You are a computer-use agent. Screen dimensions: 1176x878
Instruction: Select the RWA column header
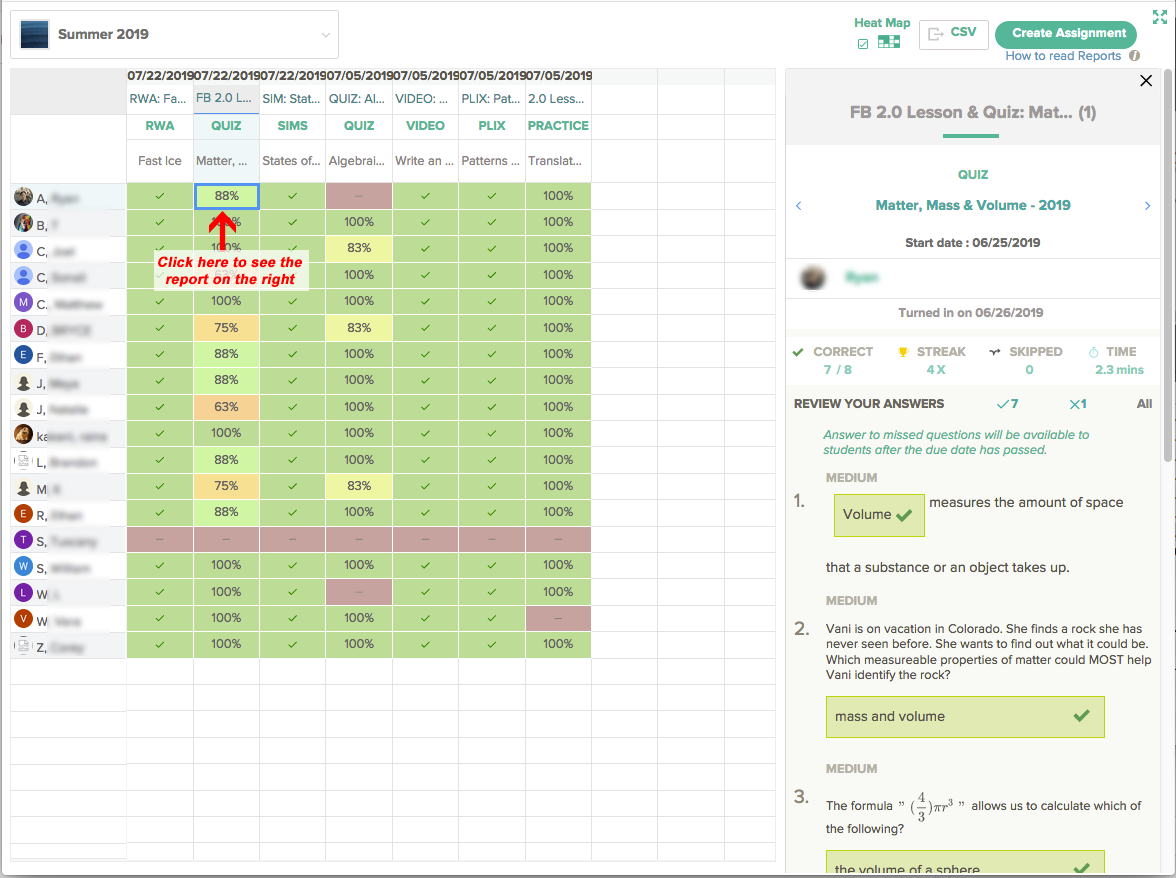click(x=160, y=126)
